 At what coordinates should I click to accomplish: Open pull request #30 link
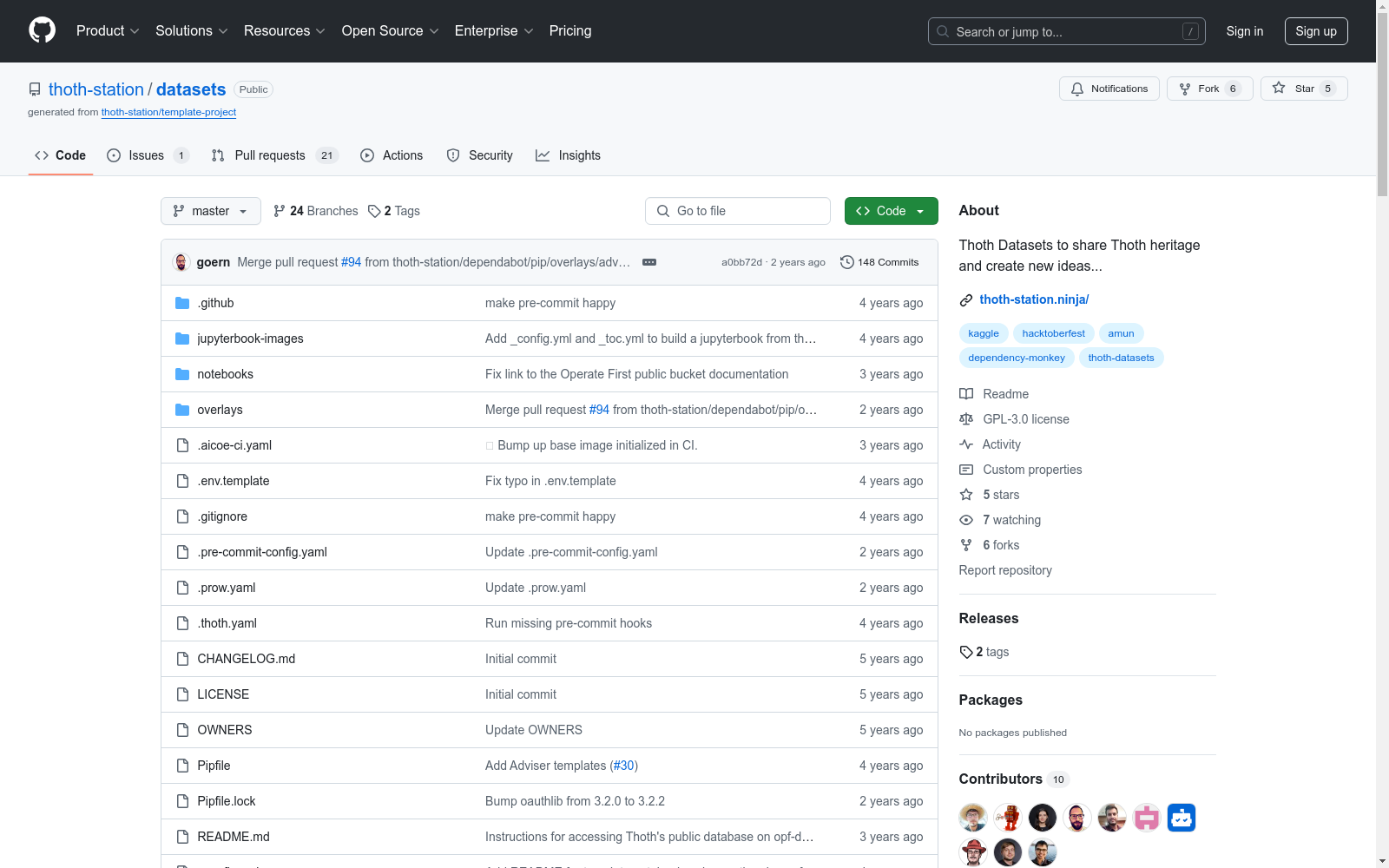[x=624, y=766]
